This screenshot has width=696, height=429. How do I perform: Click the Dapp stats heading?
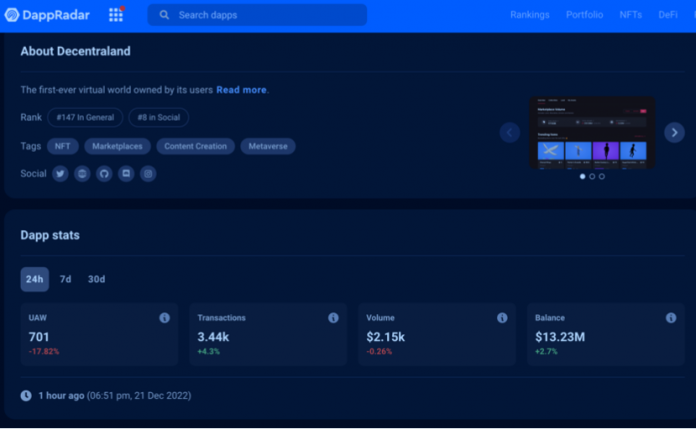50,235
